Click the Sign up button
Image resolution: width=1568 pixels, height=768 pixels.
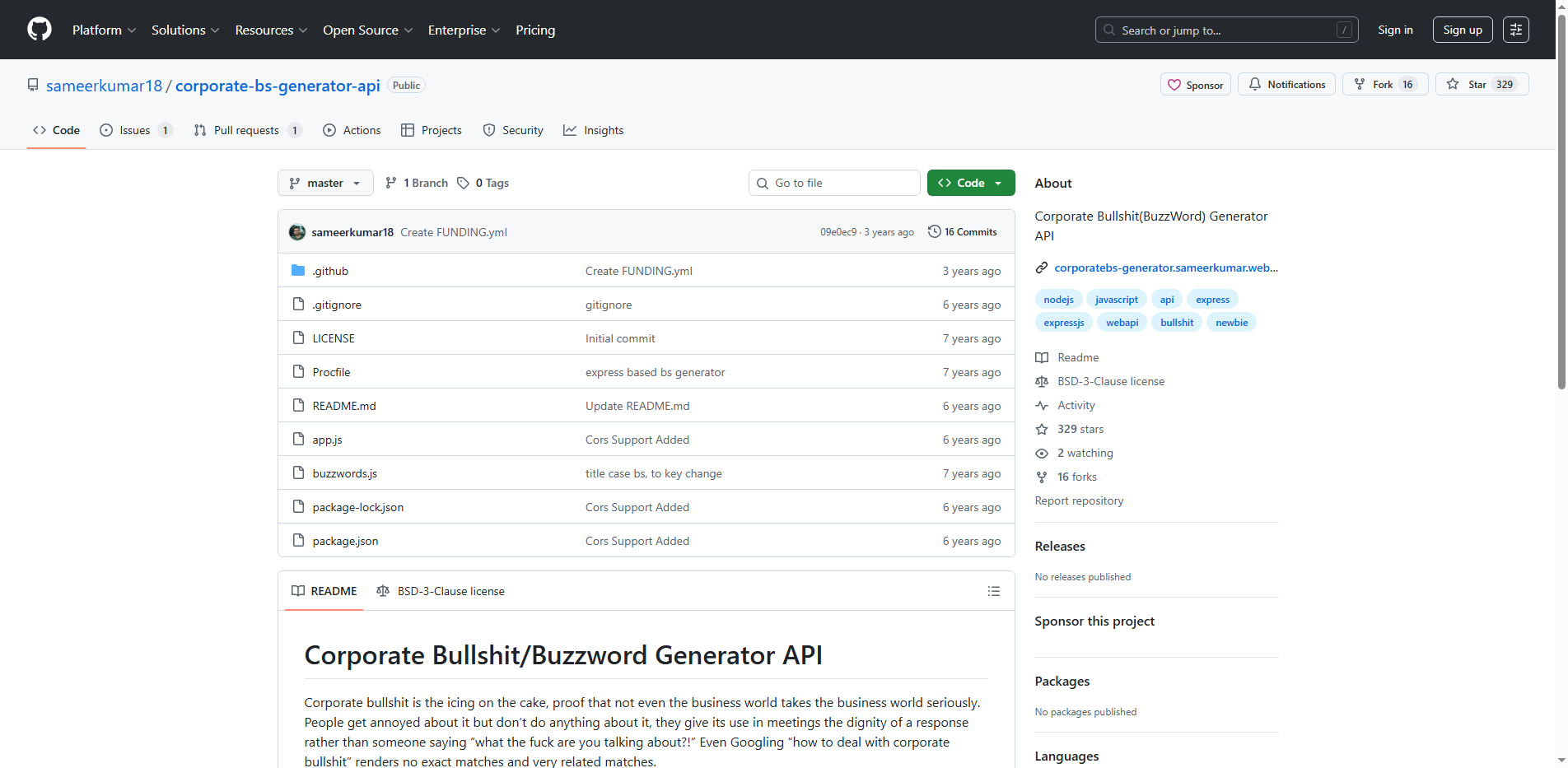tap(1463, 30)
